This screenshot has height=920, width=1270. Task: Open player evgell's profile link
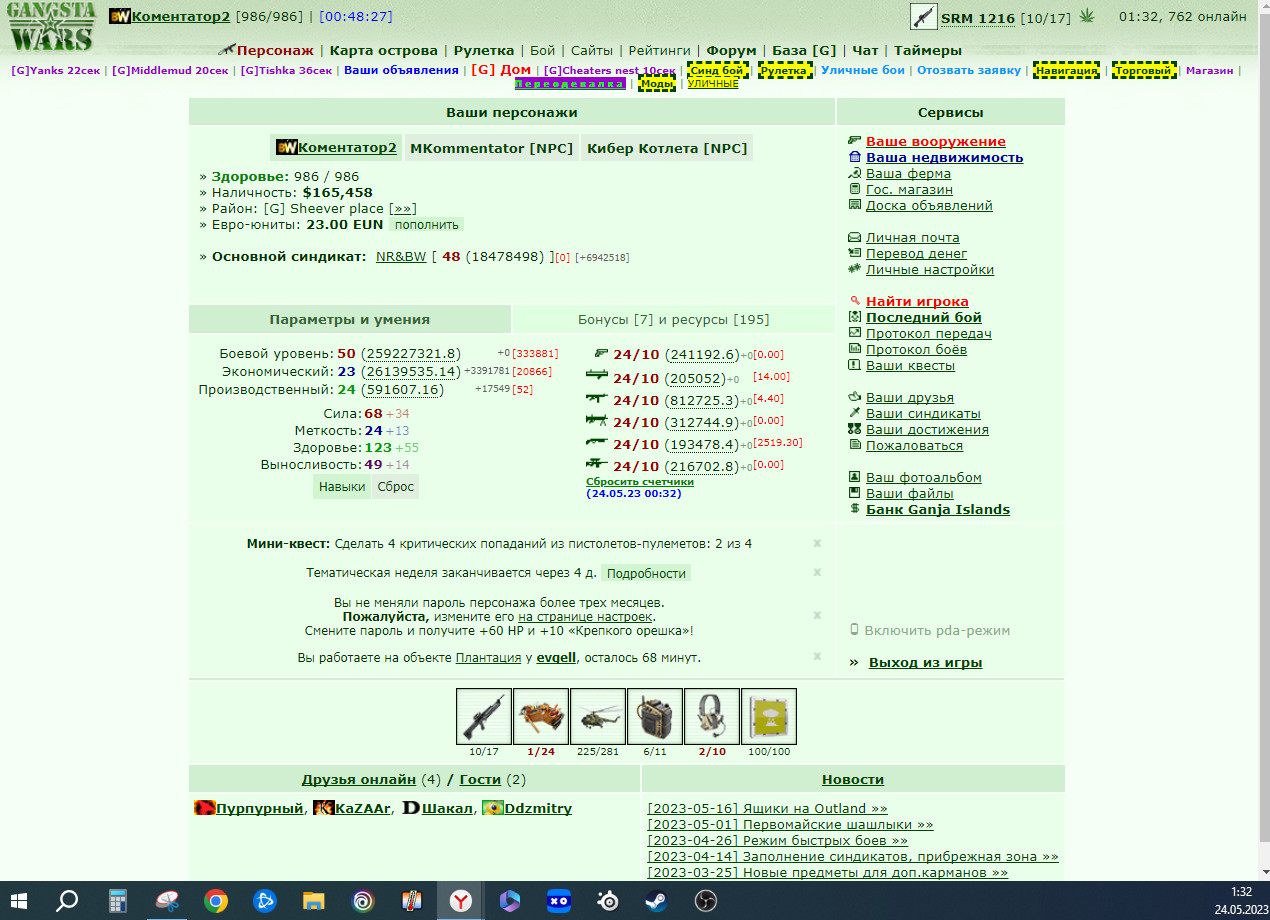click(557, 658)
